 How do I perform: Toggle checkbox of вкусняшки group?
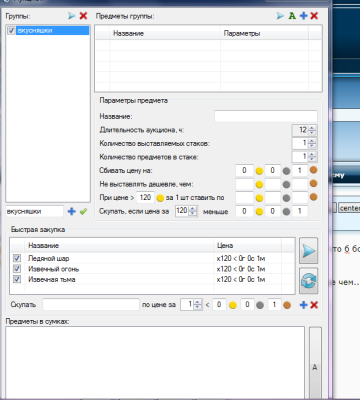click(x=11, y=31)
